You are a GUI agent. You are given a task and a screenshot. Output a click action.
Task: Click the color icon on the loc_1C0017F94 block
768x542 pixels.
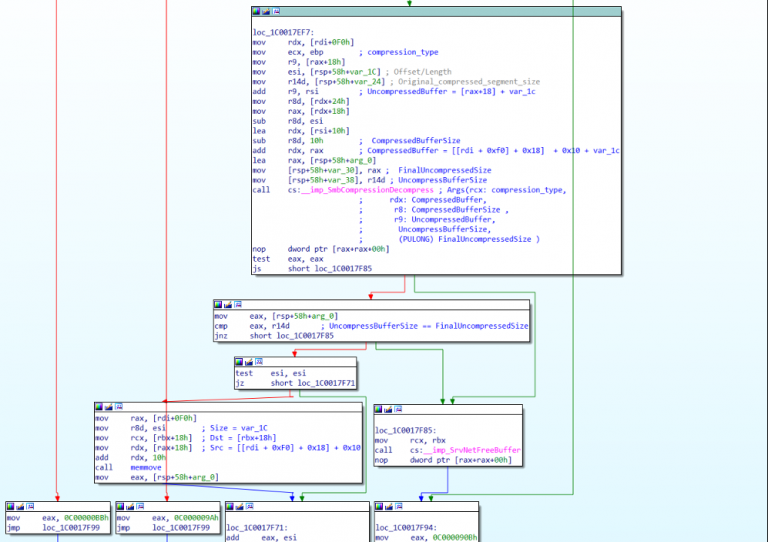(x=380, y=505)
